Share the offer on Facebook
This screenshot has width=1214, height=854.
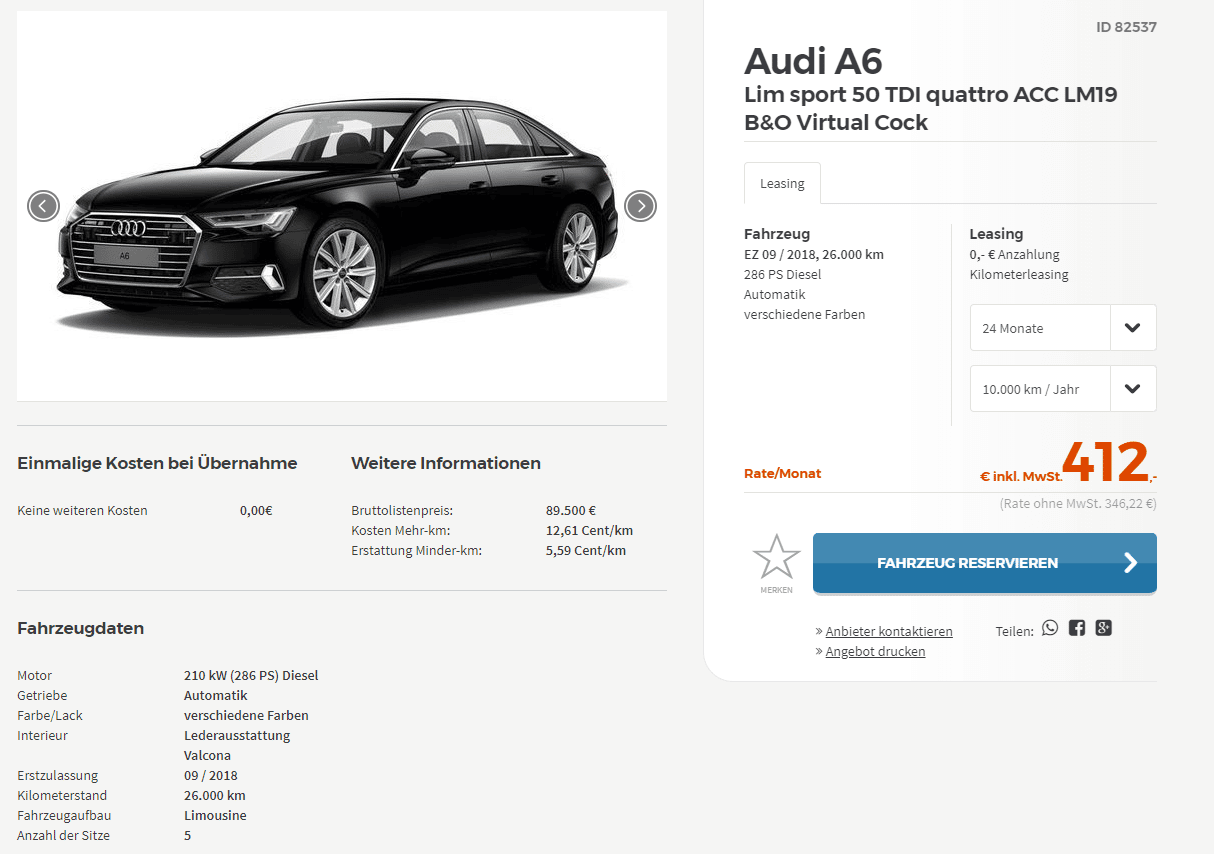[x=1076, y=628]
